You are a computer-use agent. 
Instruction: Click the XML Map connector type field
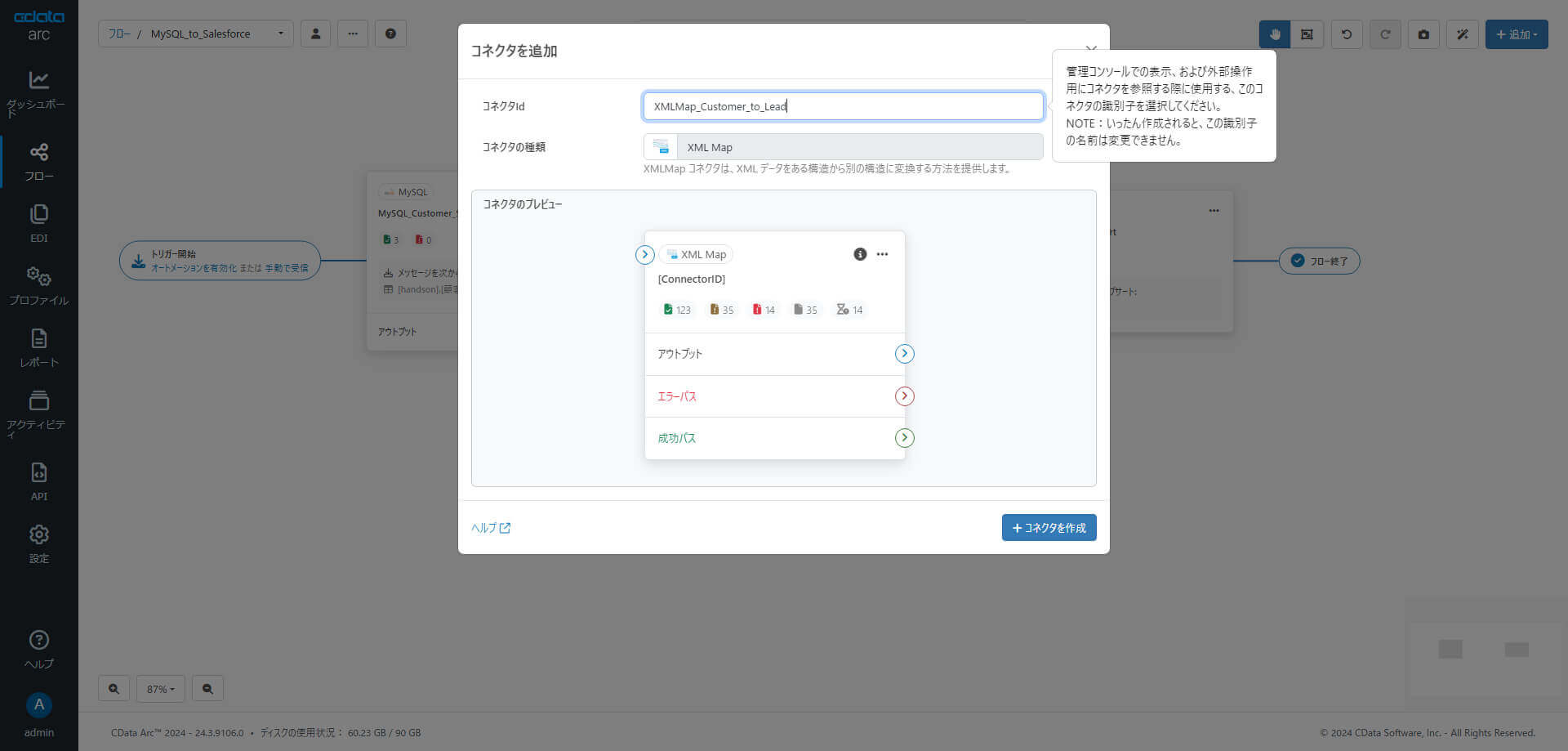coord(843,147)
